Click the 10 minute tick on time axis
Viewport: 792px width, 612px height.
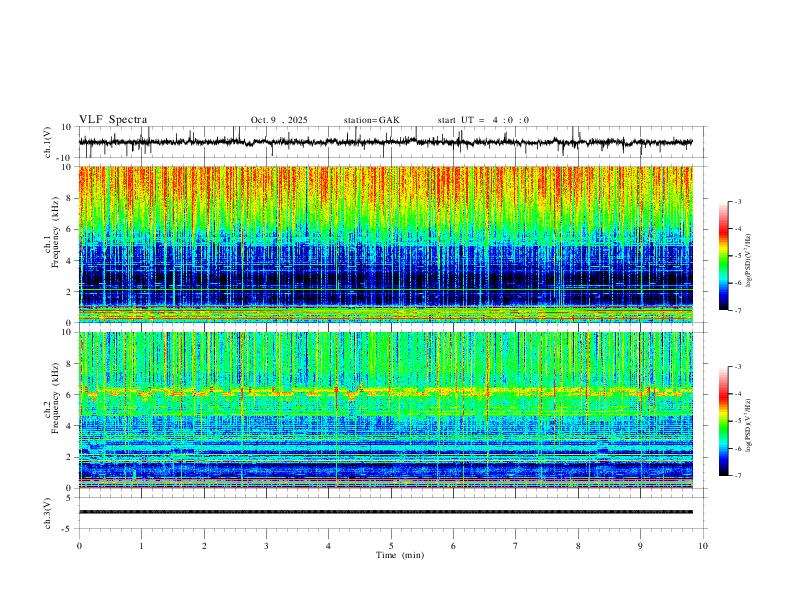pos(703,546)
